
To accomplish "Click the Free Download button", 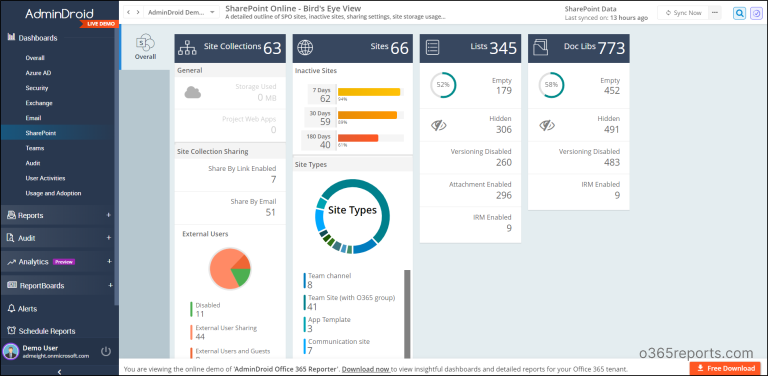I will (x=725, y=368).
